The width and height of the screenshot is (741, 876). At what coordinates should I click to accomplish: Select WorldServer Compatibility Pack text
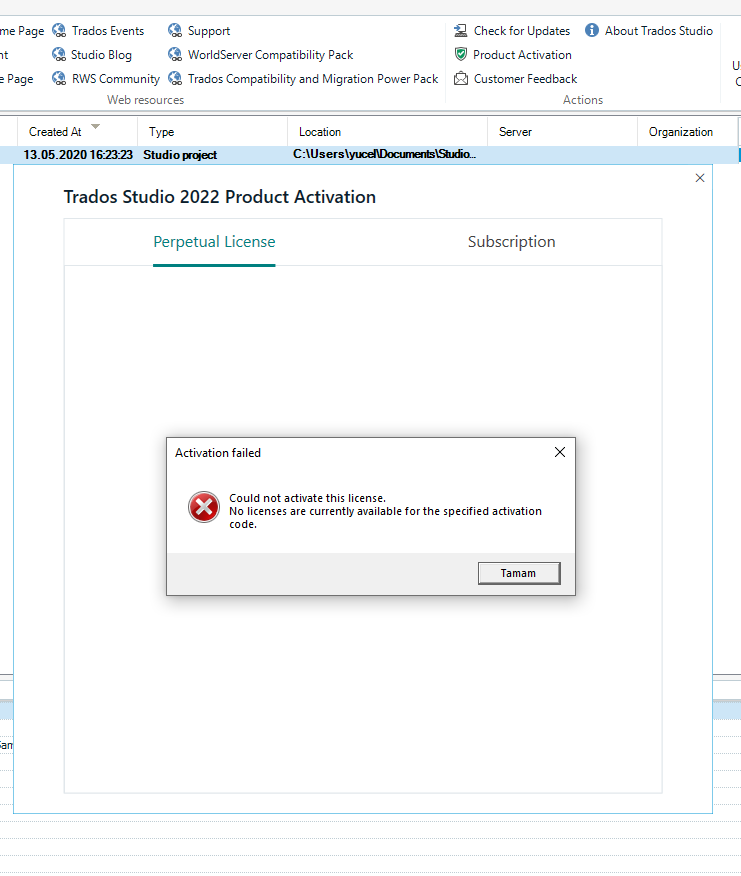(x=270, y=55)
